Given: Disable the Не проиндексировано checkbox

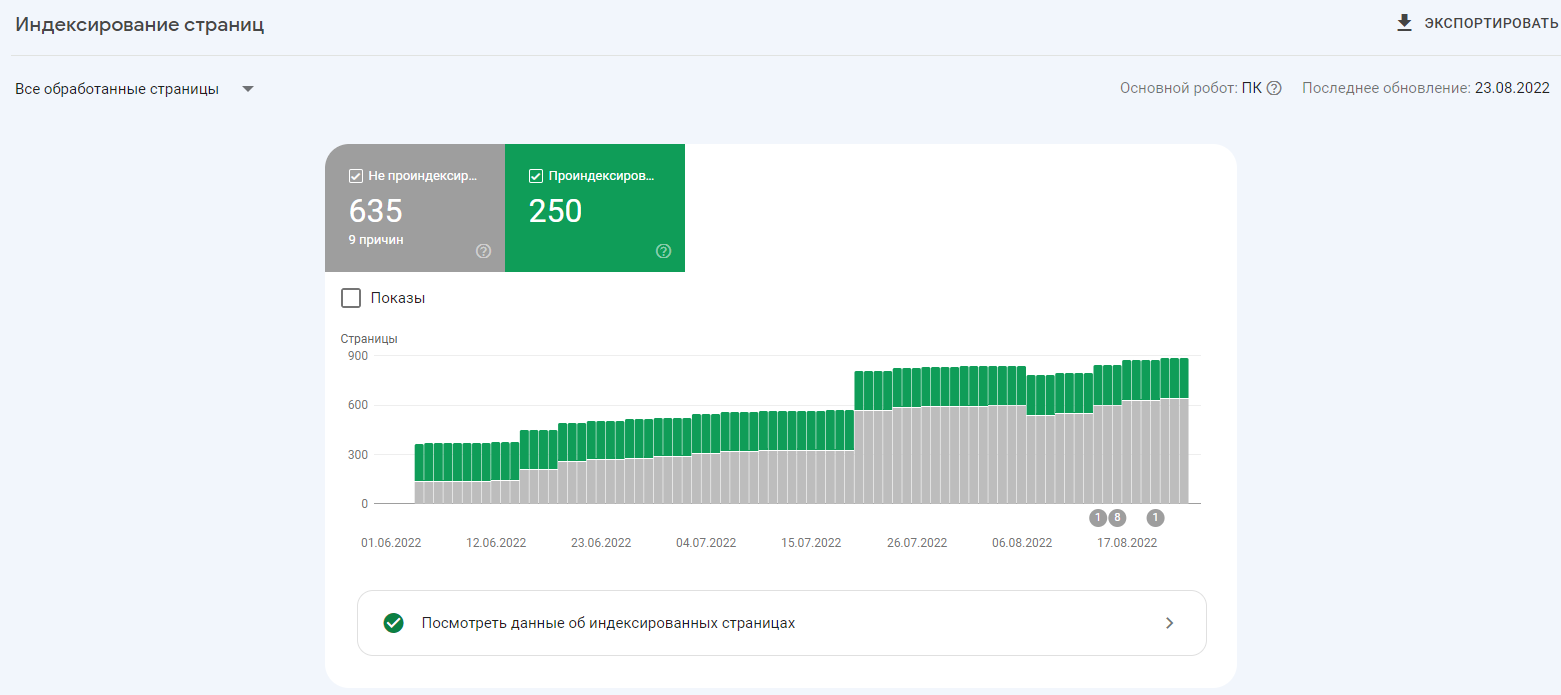Looking at the screenshot, I should click(355, 175).
